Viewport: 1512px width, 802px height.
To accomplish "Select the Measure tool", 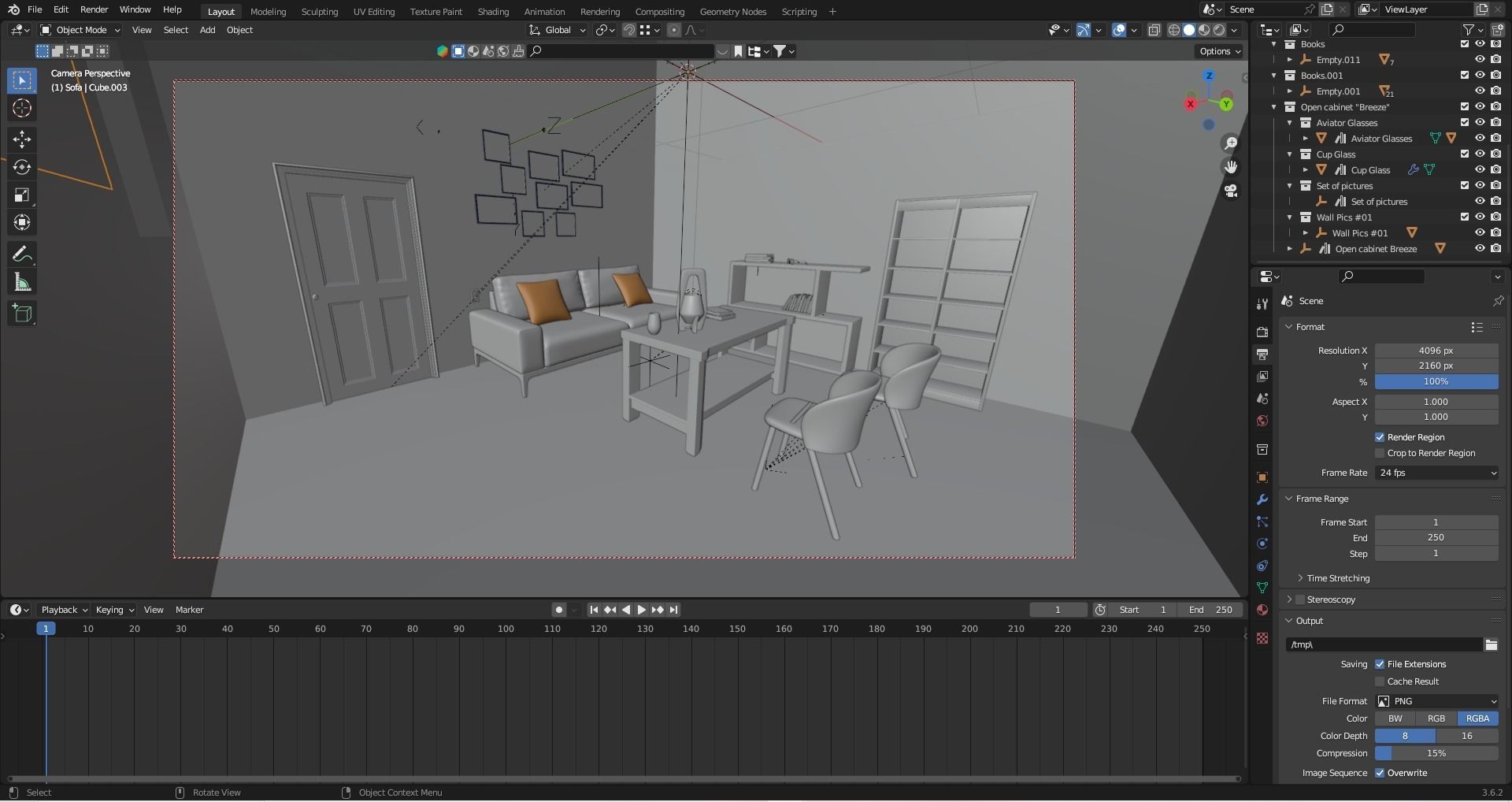I will (22, 282).
